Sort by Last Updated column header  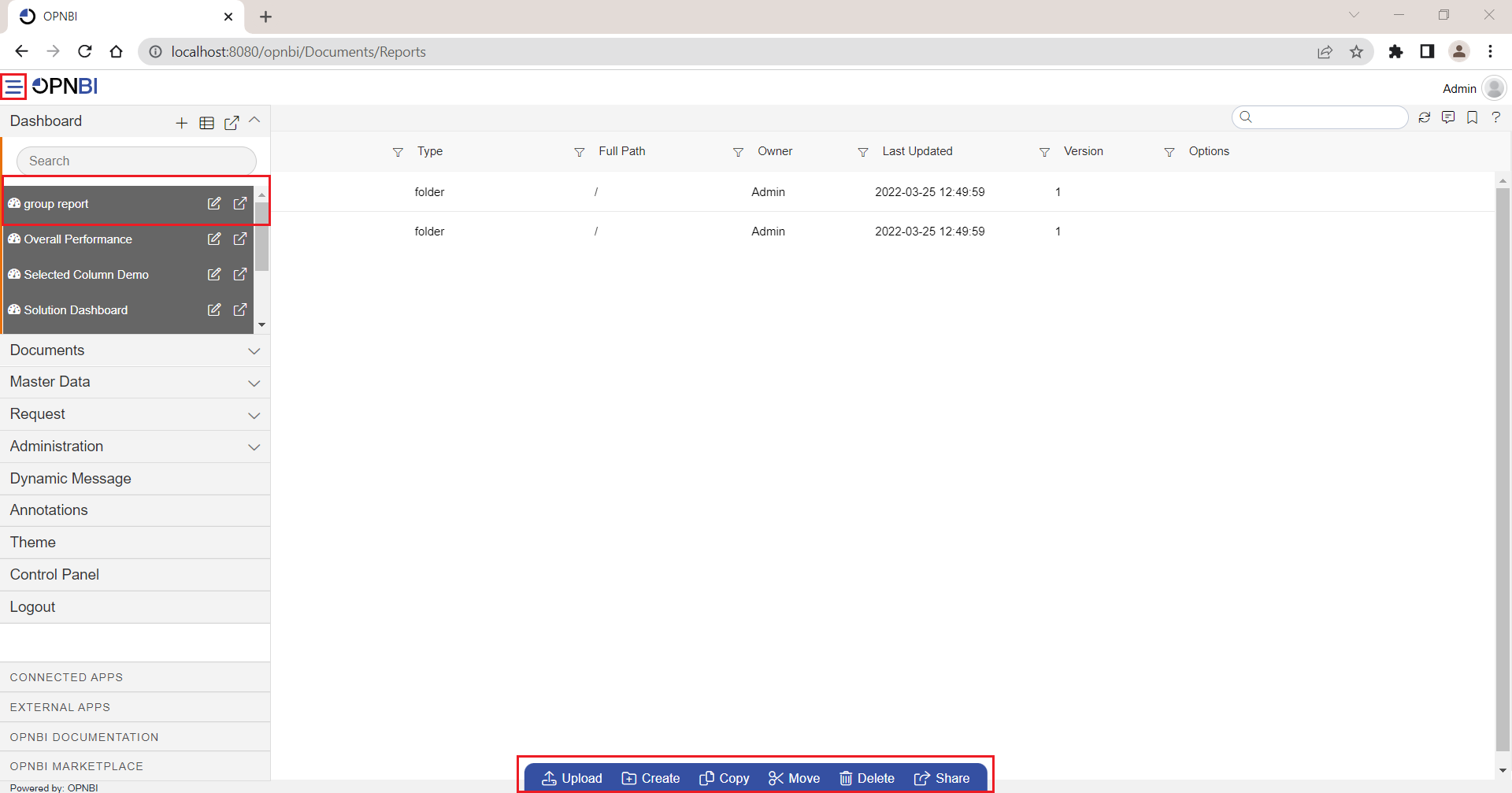tap(917, 151)
